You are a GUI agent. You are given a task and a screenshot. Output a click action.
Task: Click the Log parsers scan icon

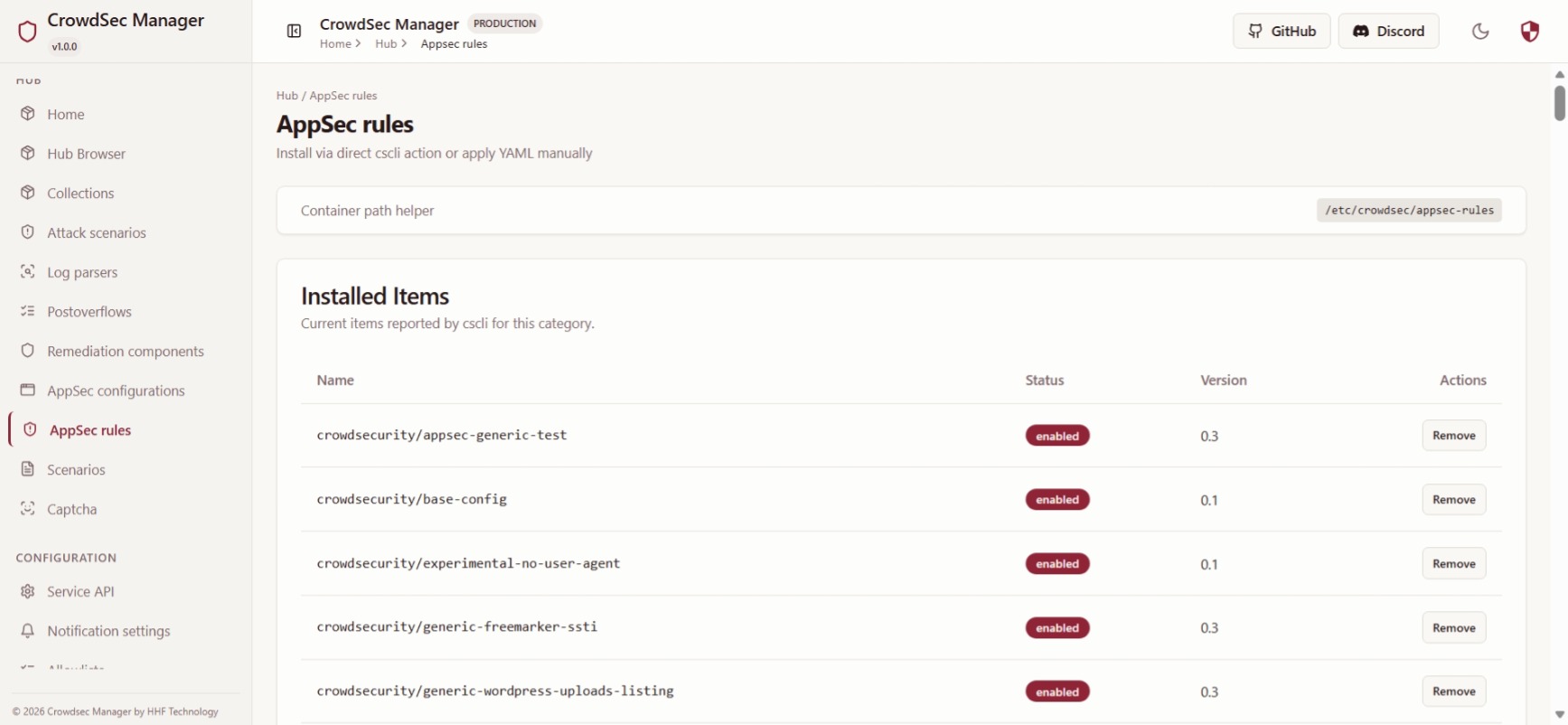(x=28, y=271)
